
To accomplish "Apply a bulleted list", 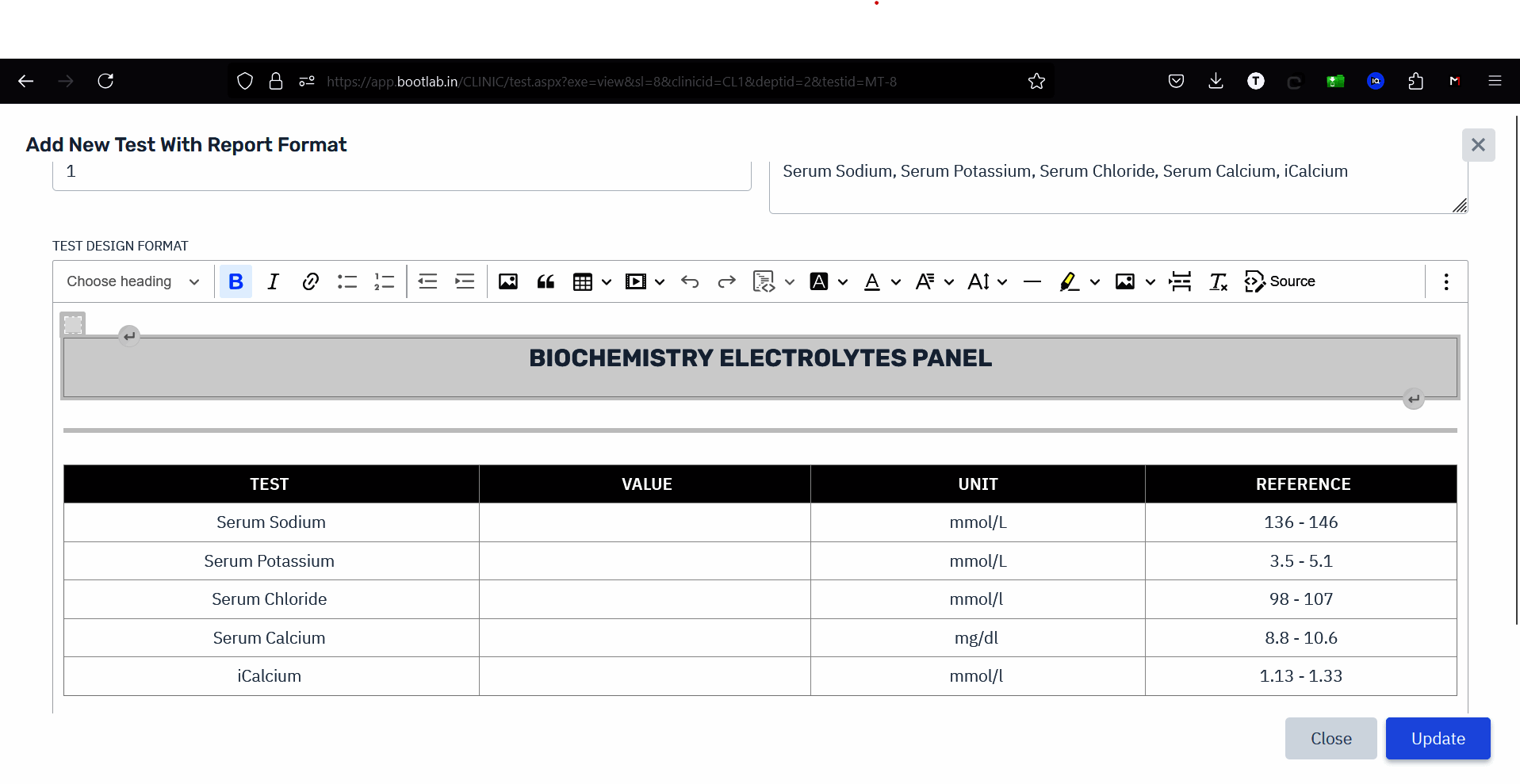I will tap(346, 281).
